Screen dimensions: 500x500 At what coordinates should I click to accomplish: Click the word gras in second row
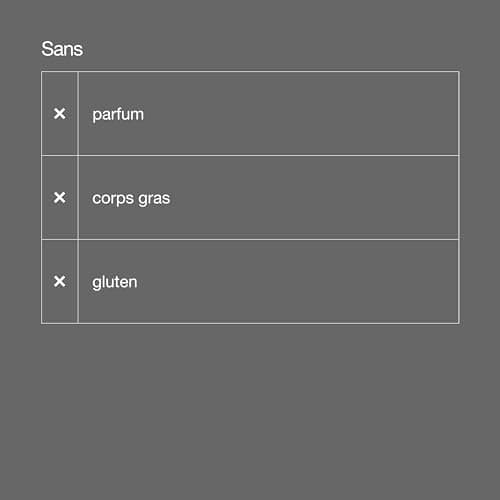point(154,200)
